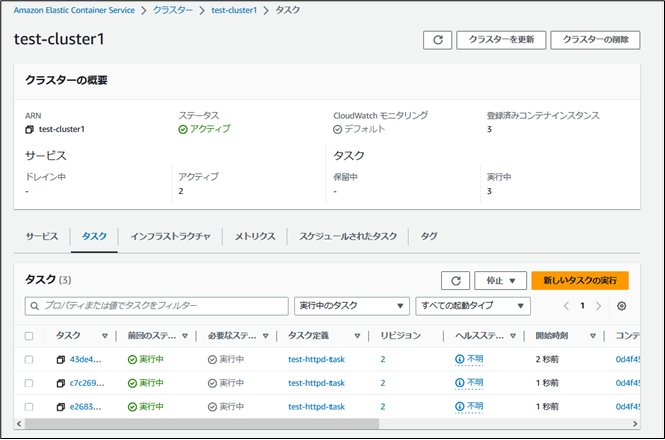Sort by ヘルスステ... column arrow
This screenshot has width=665, height=440.
tap(513, 336)
